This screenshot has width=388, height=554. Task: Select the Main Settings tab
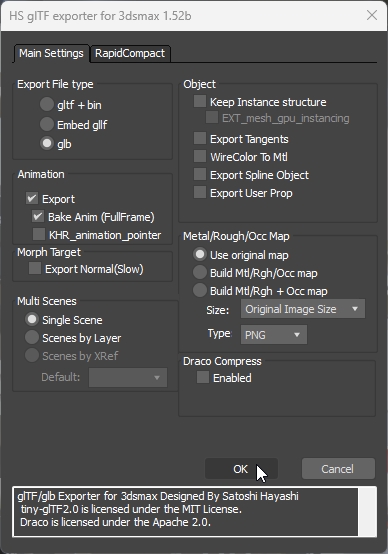point(51,53)
